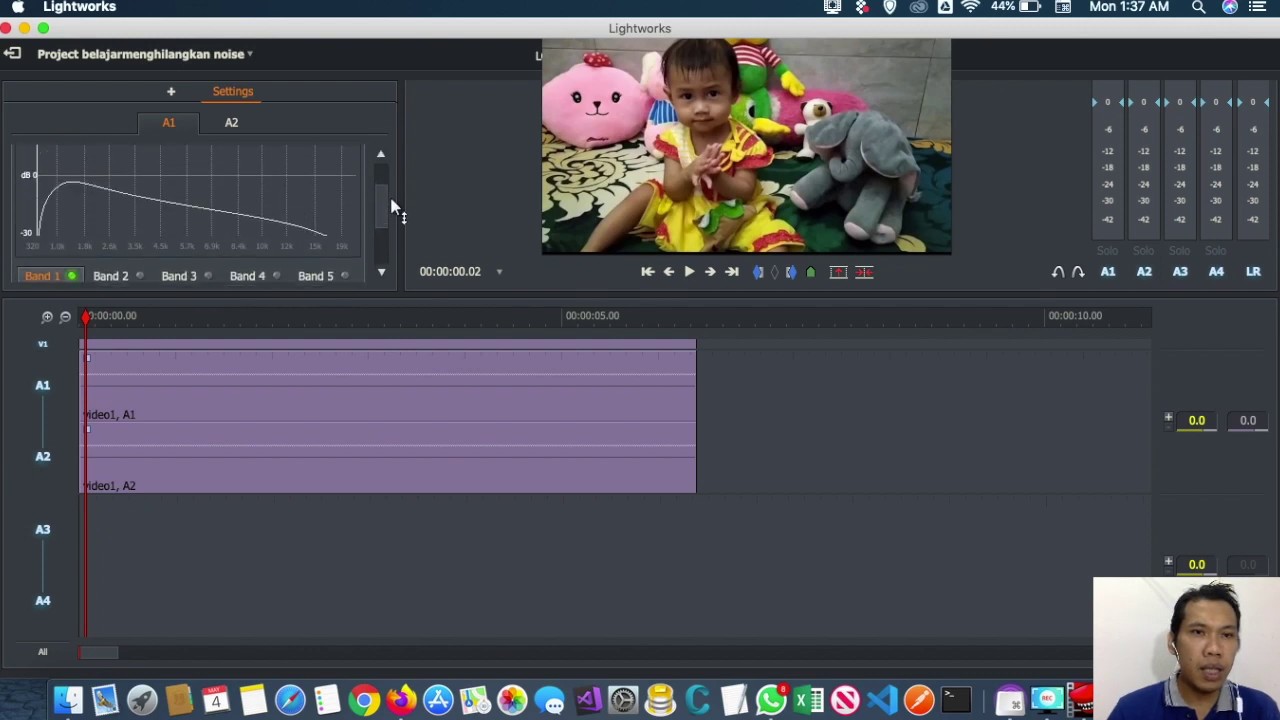Open Finder from the dock

[x=68, y=700]
